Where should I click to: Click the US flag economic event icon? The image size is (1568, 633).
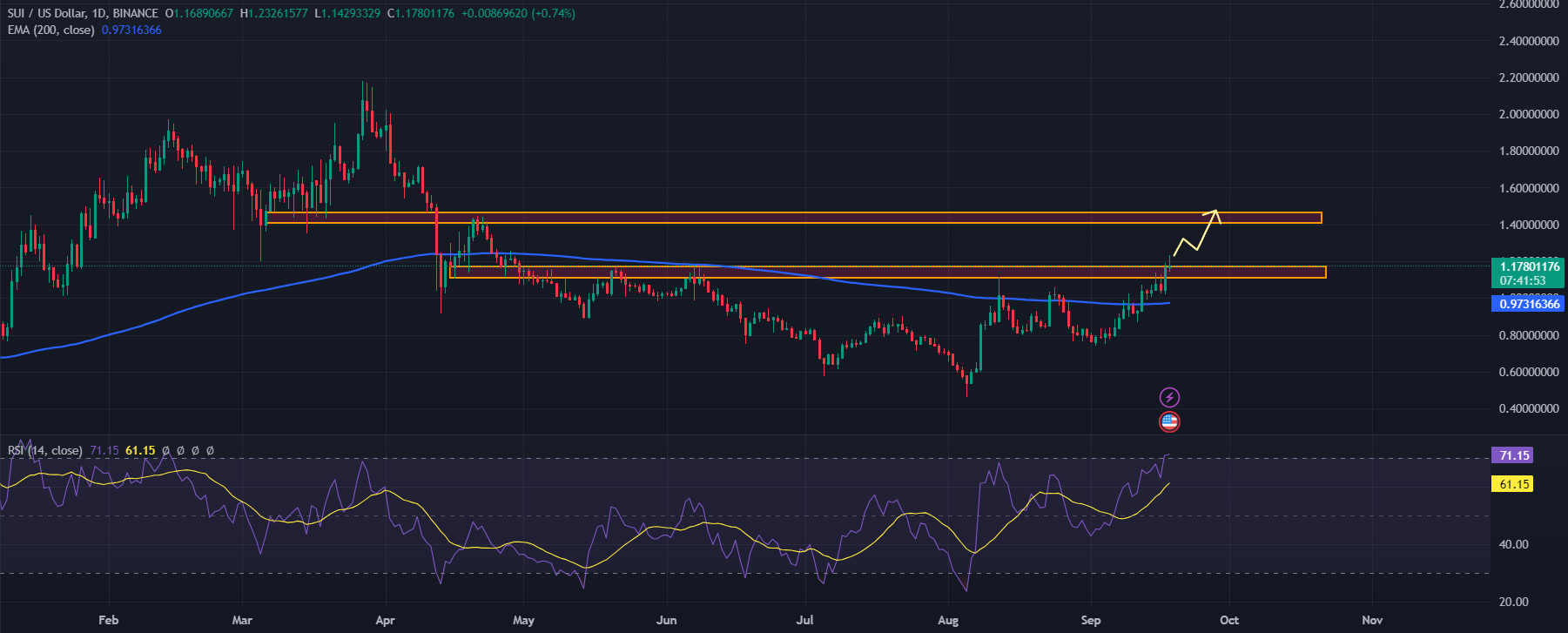1169,422
